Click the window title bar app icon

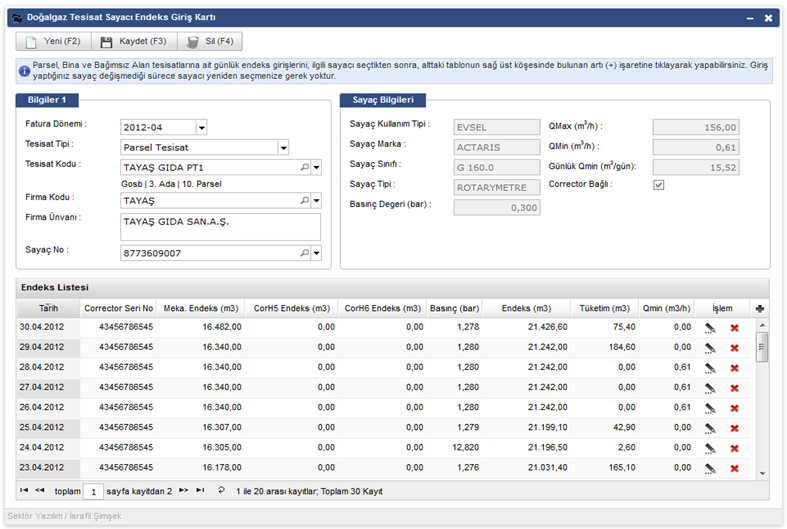17,18
